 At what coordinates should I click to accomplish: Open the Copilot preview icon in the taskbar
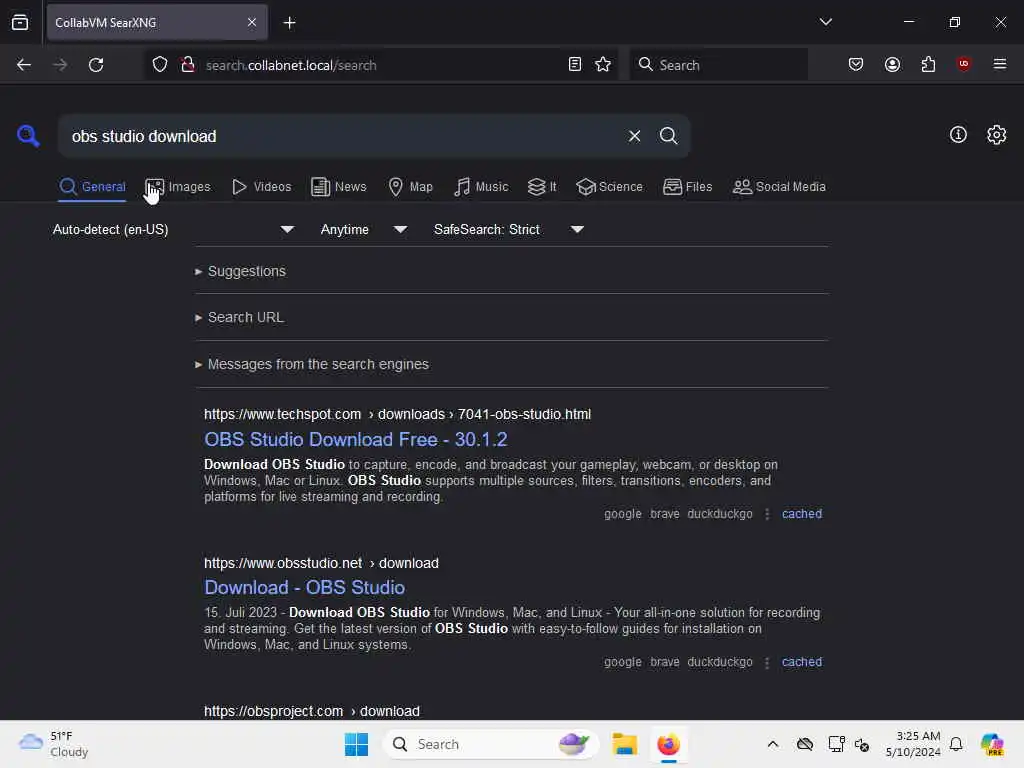point(992,744)
